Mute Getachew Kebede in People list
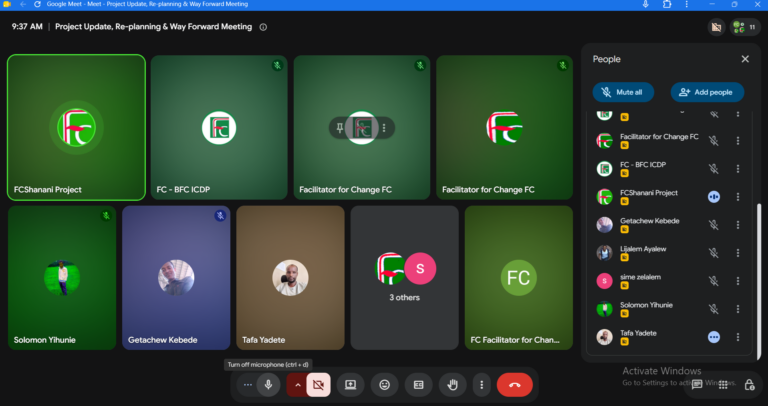 coord(714,225)
